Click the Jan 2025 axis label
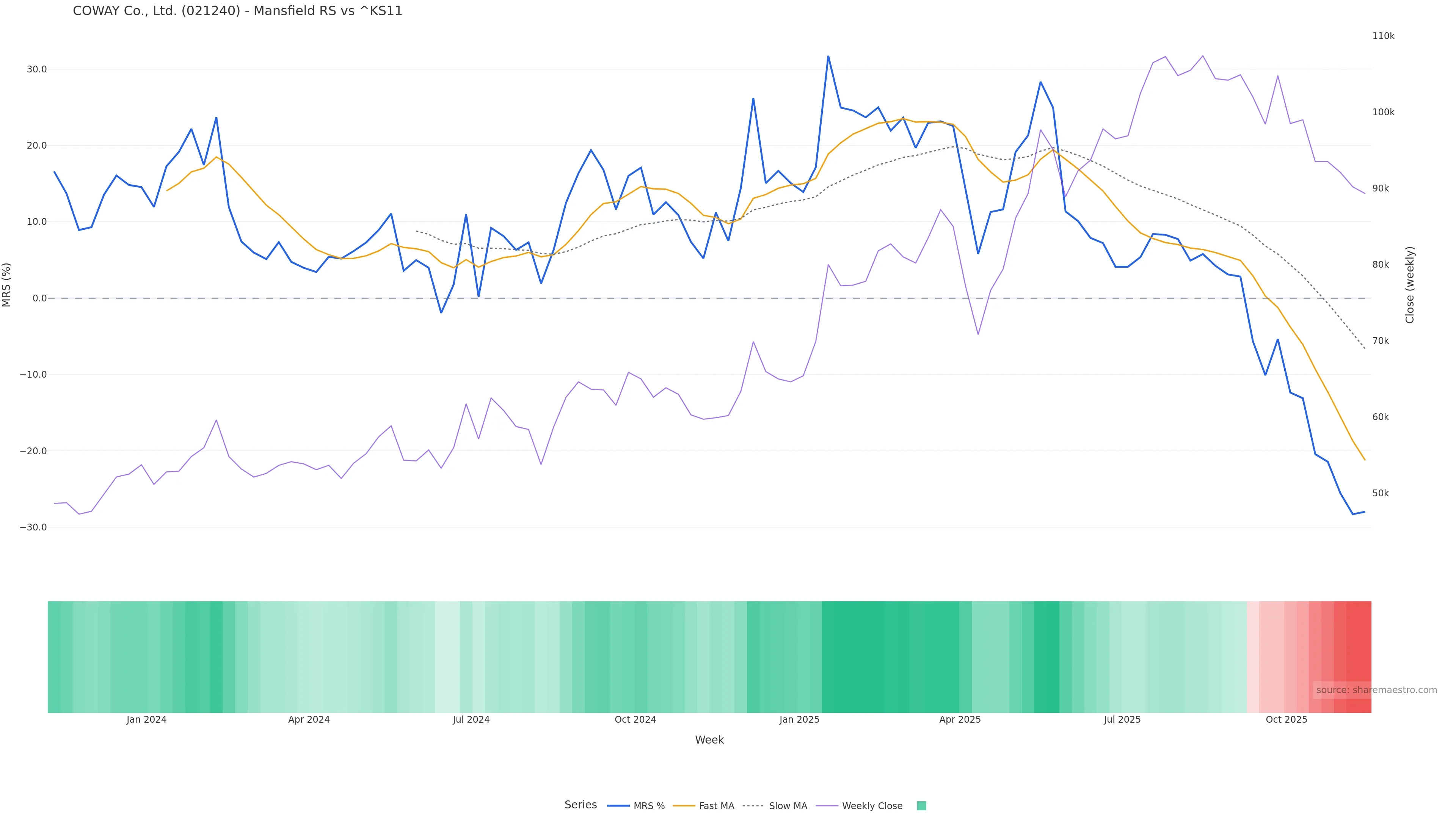The image size is (1456, 819). (x=799, y=720)
